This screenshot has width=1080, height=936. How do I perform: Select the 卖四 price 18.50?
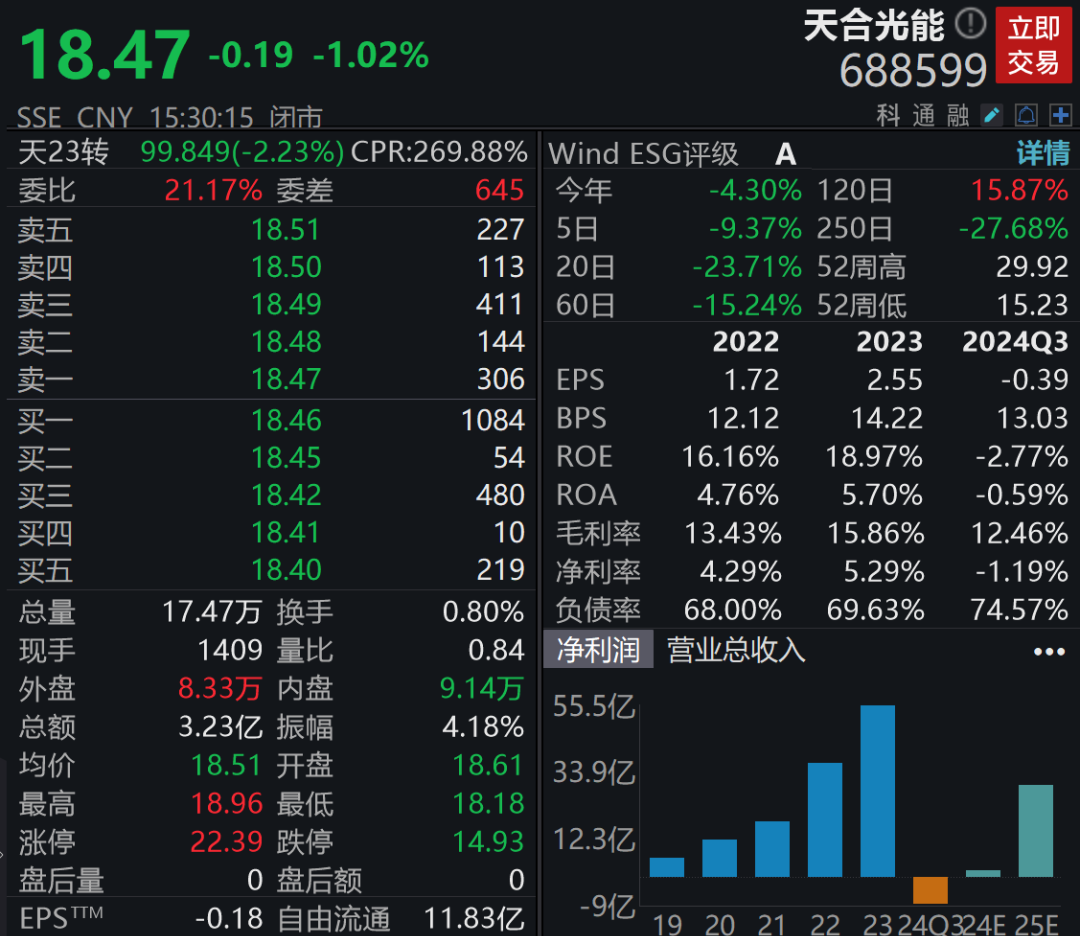(x=286, y=267)
